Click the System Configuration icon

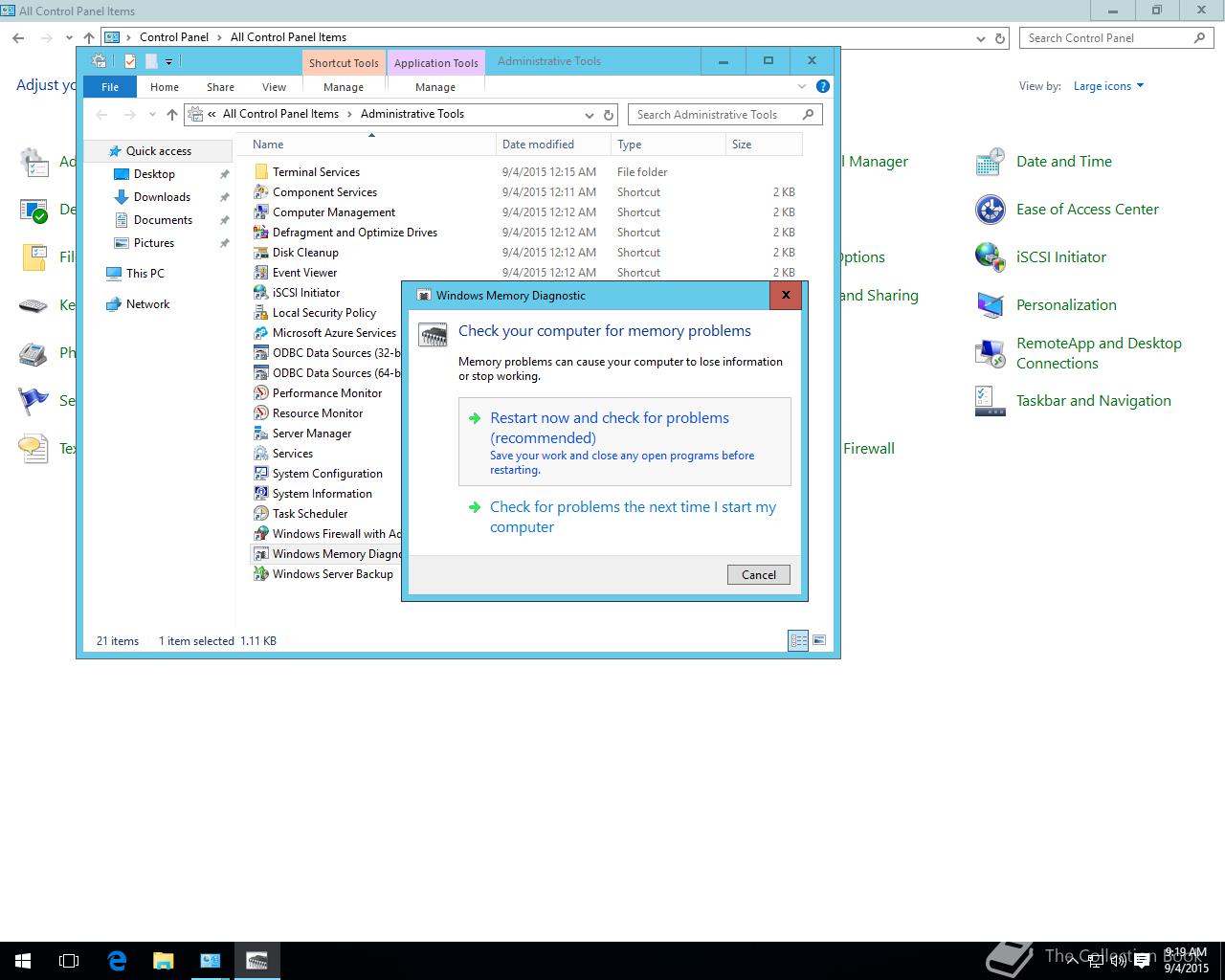click(260, 474)
